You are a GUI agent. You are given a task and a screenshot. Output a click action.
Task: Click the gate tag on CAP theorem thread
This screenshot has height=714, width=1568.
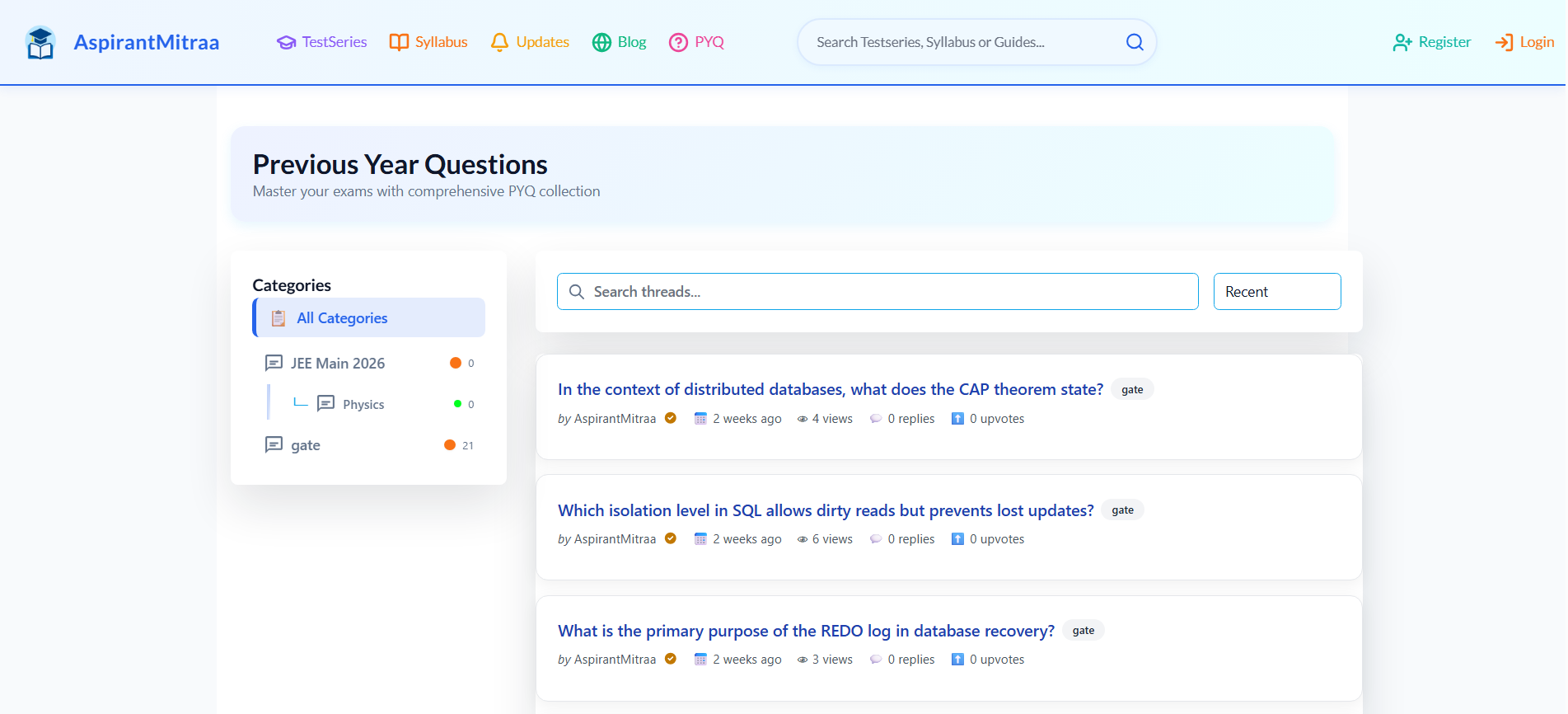coord(1132,389)
